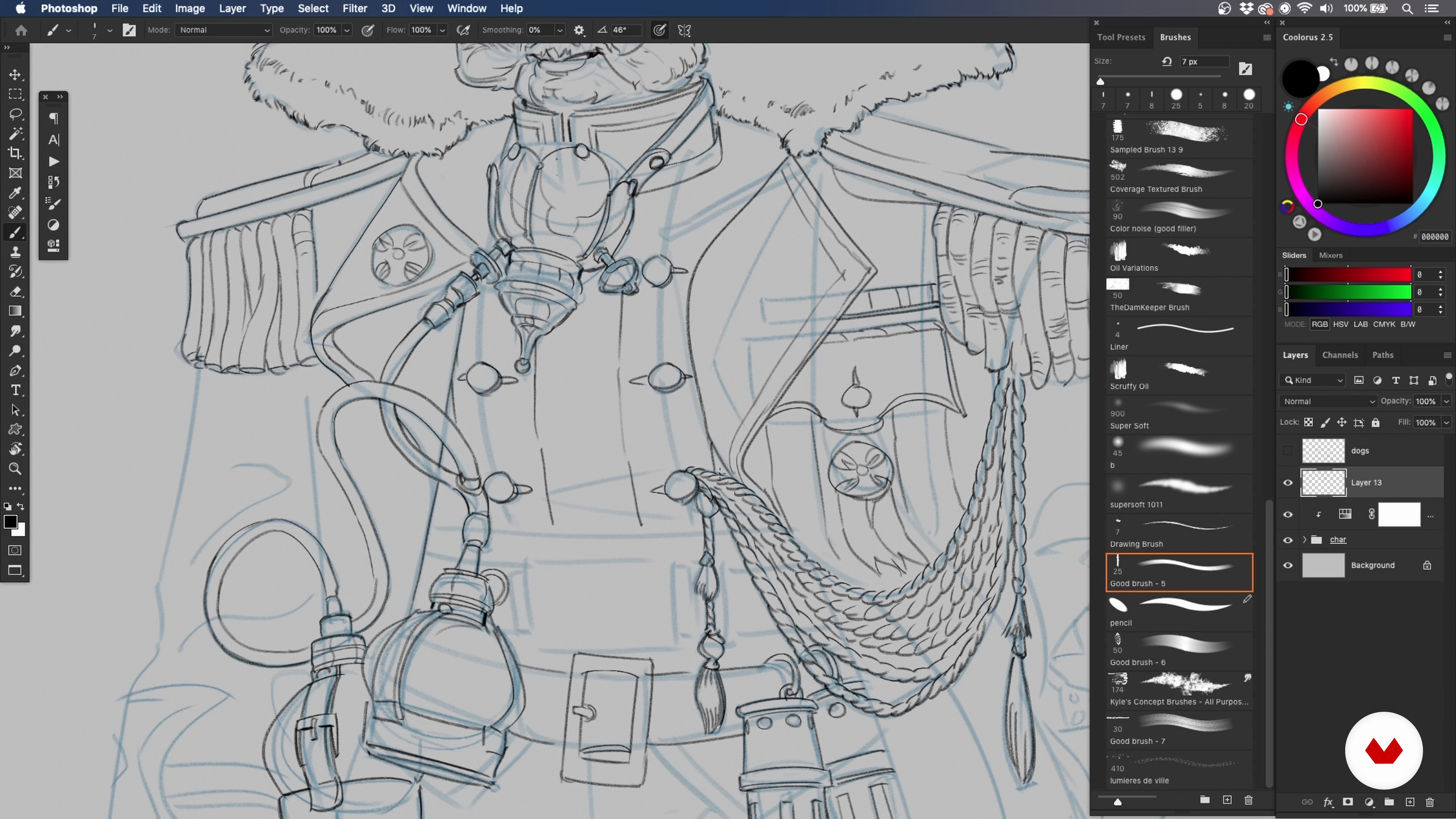Image resolution: width=1456 pixels, height=819 pixels.
Task: Open the brush preset picker arrow
Action: [110, 30]
